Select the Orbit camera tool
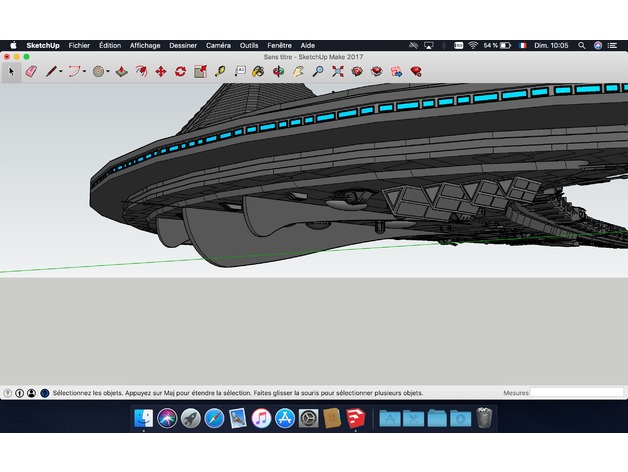628x472 pixels. (x=278, y=72)
